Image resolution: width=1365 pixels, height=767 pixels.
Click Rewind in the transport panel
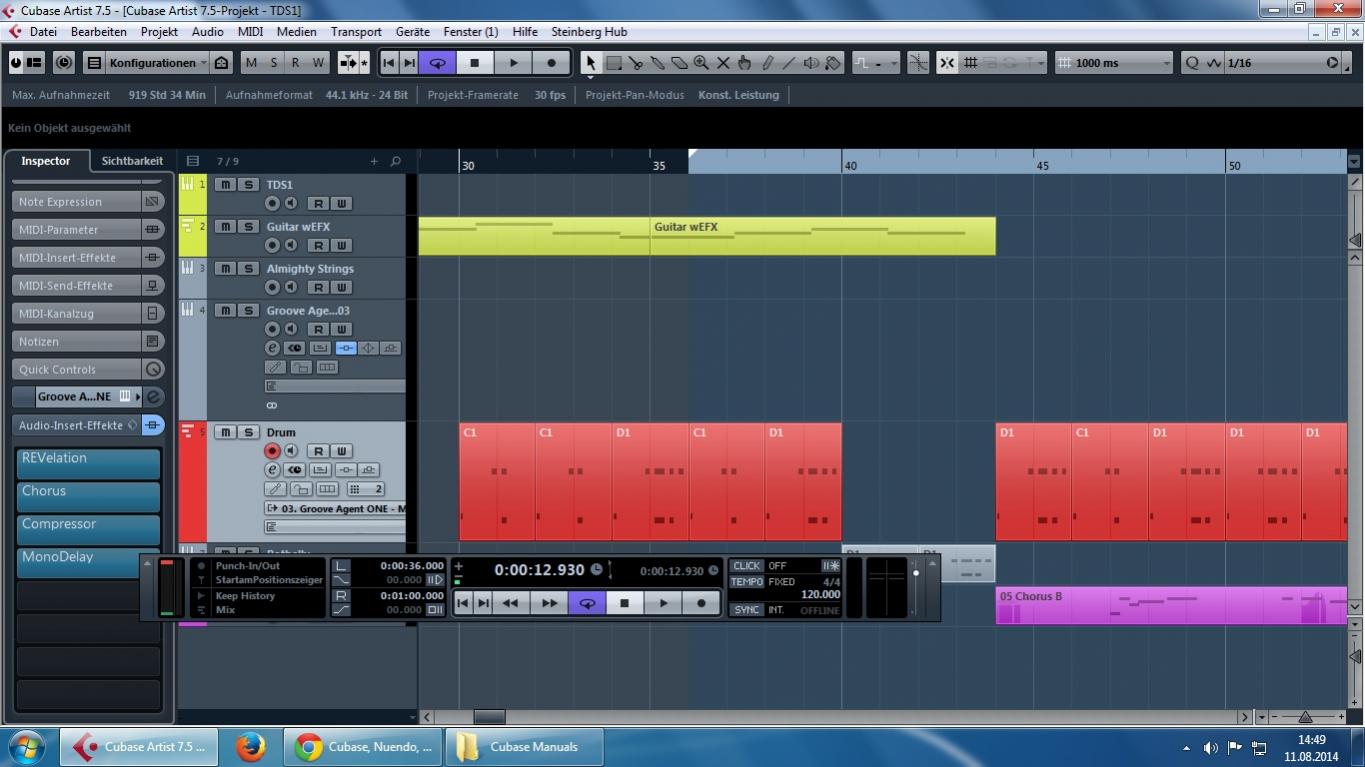point(510,603)
